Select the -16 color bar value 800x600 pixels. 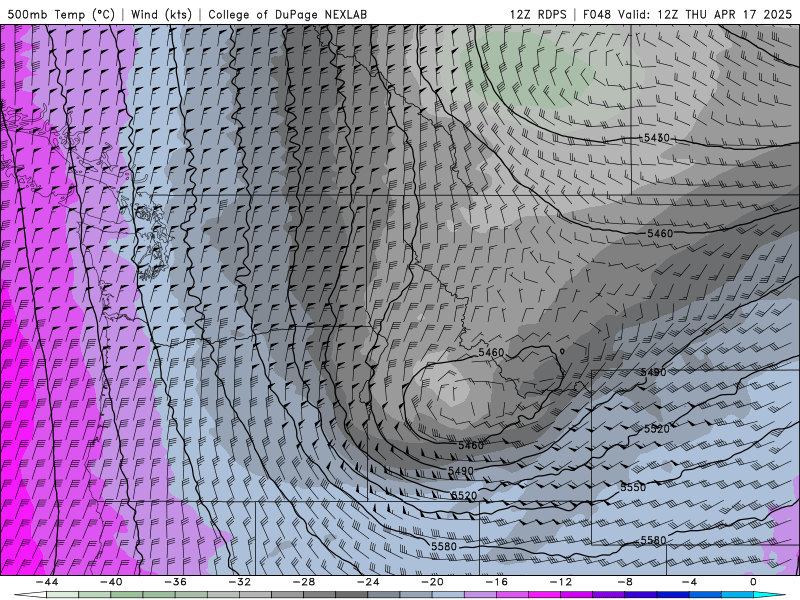(x=496, y=582)
